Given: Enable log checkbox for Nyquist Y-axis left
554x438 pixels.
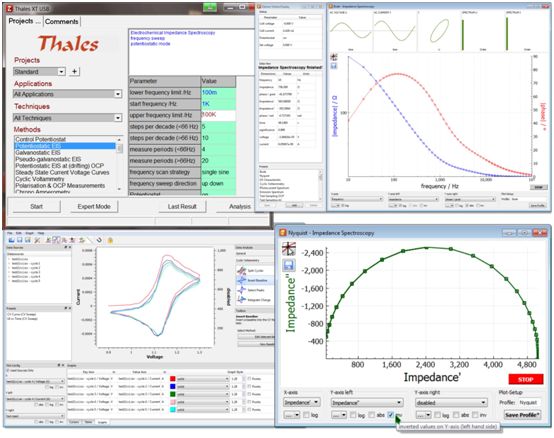Looking at the screenshot, I should click(353, 415).
